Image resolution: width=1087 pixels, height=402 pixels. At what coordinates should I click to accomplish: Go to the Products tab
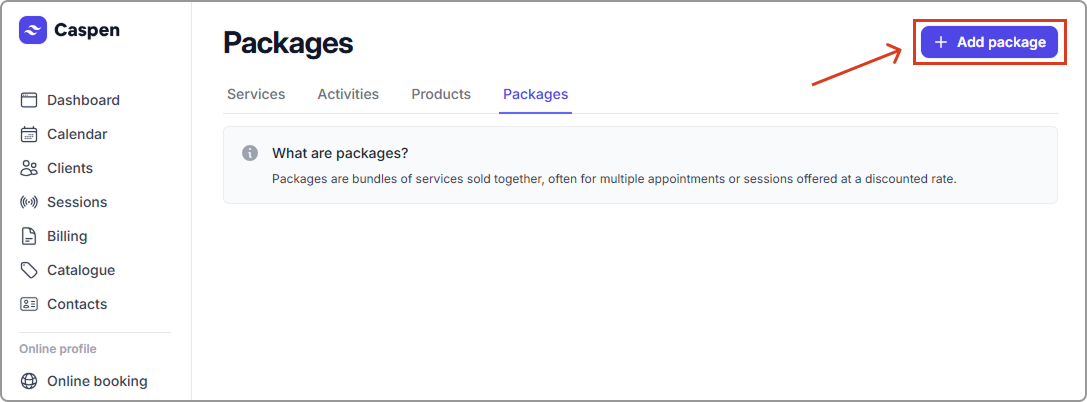click(441, 94)
